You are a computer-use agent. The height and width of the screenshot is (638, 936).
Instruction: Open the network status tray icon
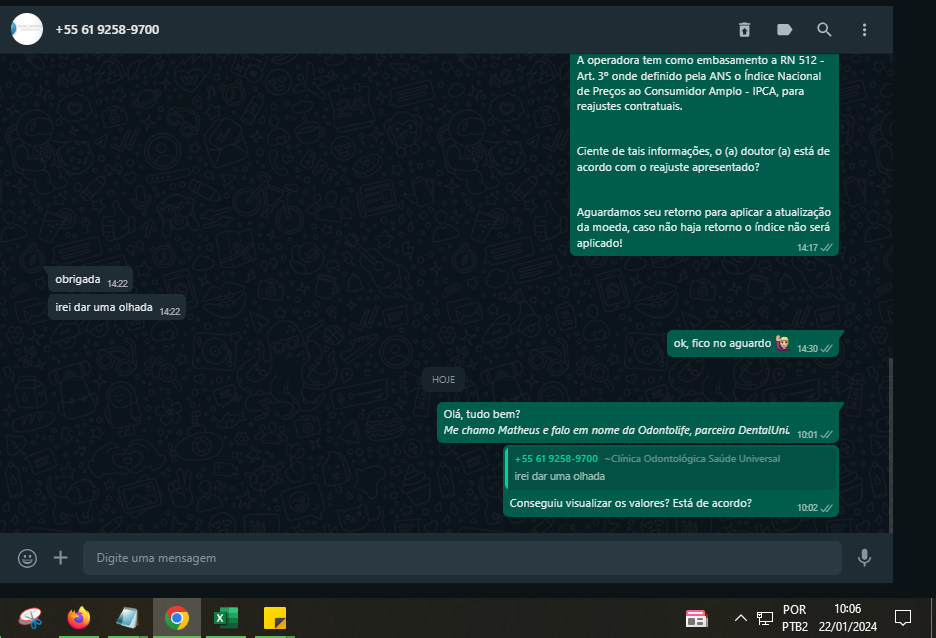(765, 618)
